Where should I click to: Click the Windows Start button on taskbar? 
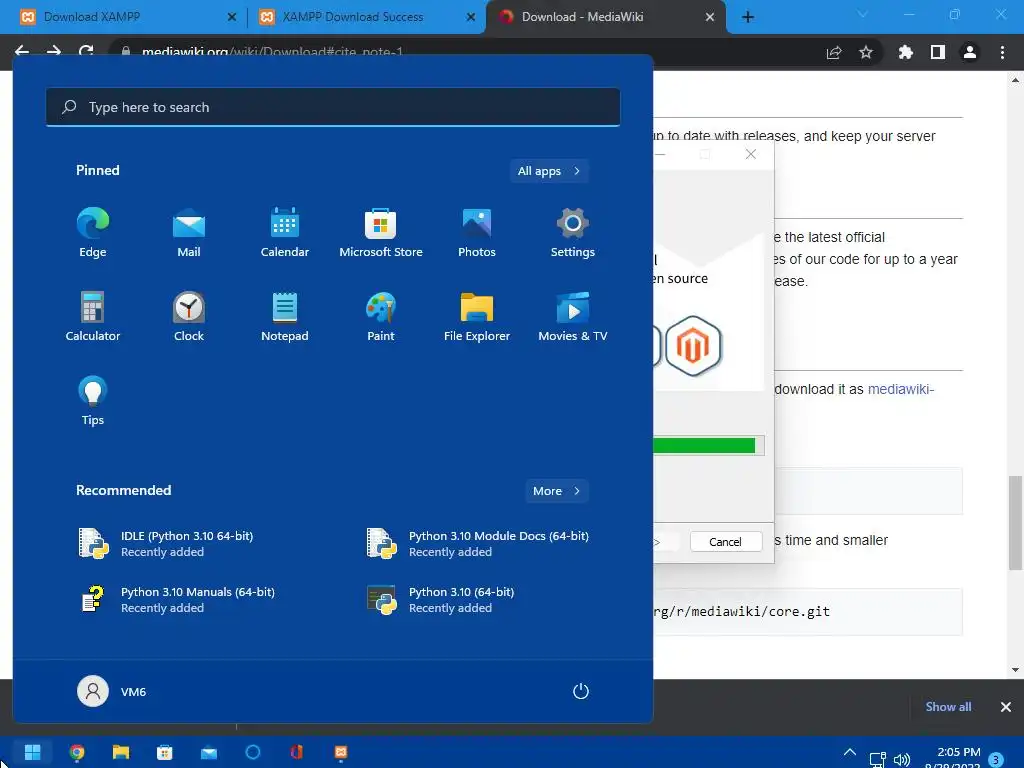(x=32, y=752)
